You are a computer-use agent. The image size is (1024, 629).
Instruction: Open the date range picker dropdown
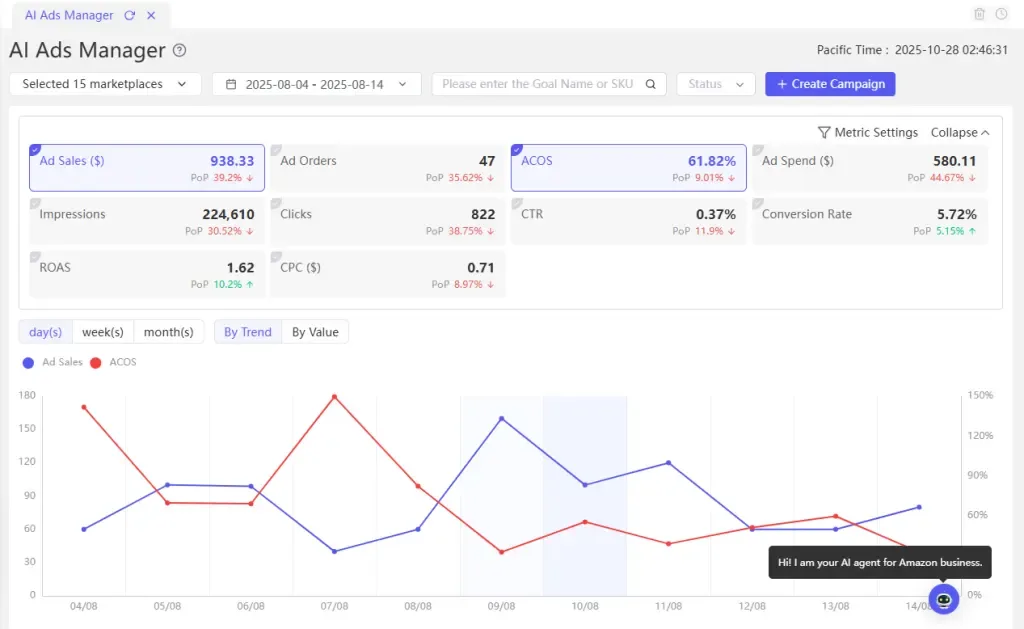click(x=317, y=84)
